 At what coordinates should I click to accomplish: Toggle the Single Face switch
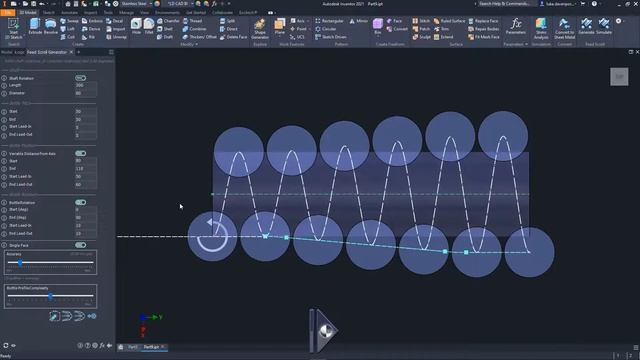click(80, 245)
